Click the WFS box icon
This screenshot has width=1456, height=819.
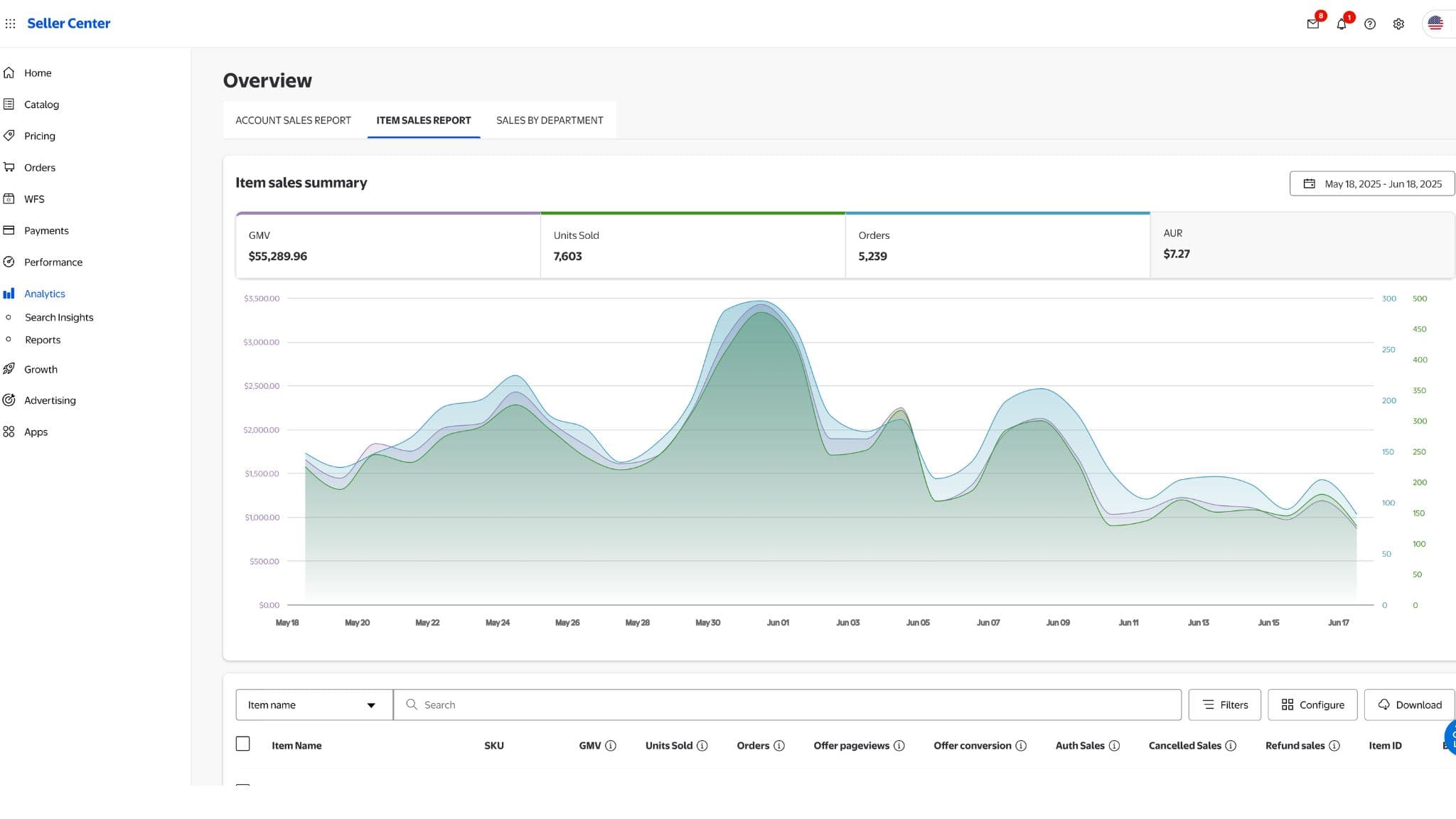click(9, 198)
